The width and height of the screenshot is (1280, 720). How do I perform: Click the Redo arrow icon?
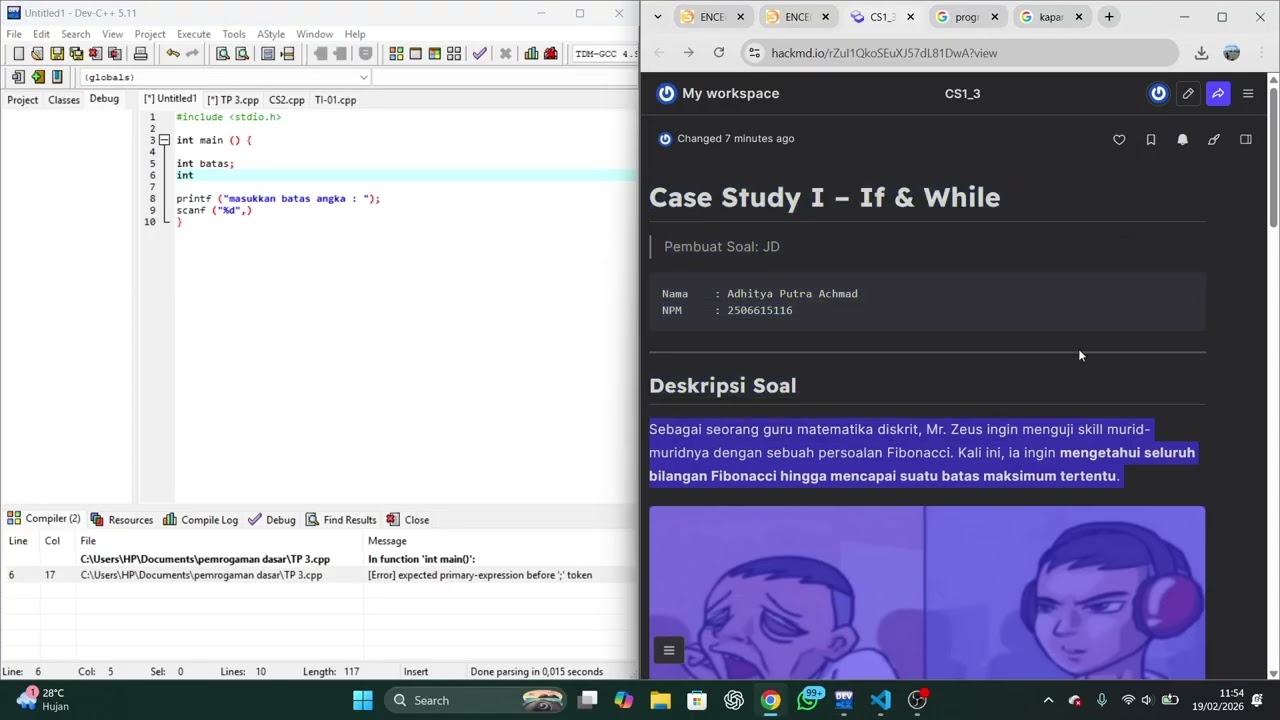pyautogui.click(x=193, y=54)
